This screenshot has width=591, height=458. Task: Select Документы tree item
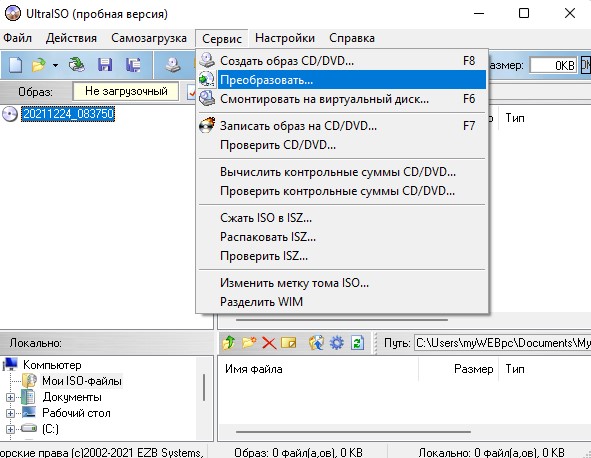[x=72, y=397]
